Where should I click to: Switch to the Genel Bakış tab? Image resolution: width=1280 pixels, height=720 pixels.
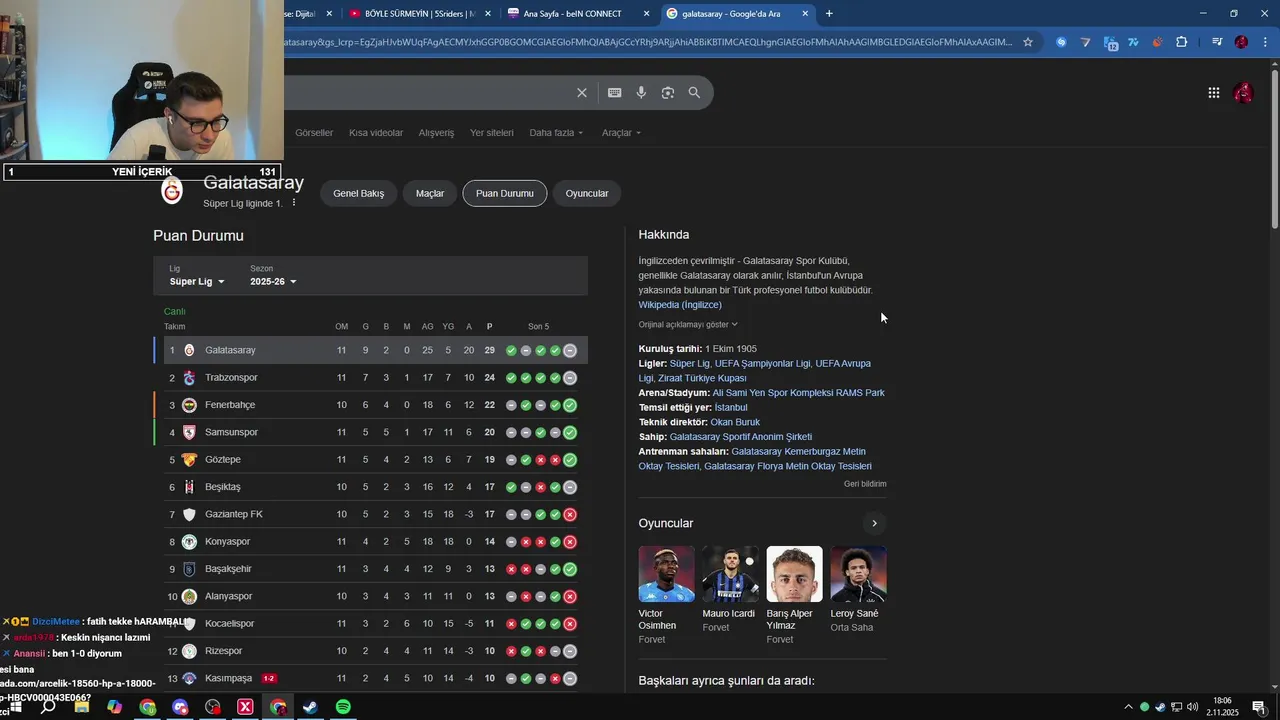tap(358, 193)
